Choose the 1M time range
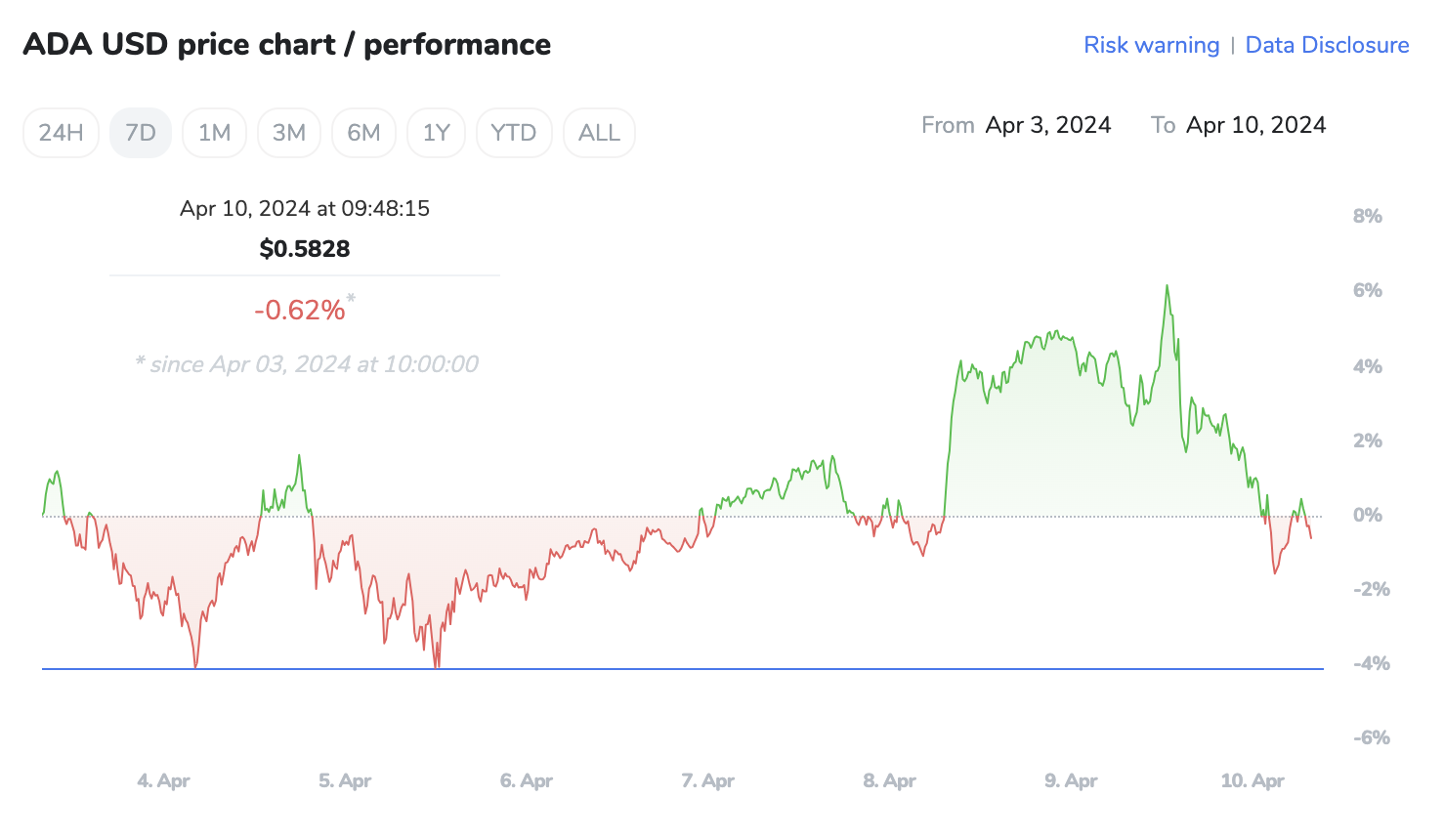The image size is (1444, 840). 214,133
